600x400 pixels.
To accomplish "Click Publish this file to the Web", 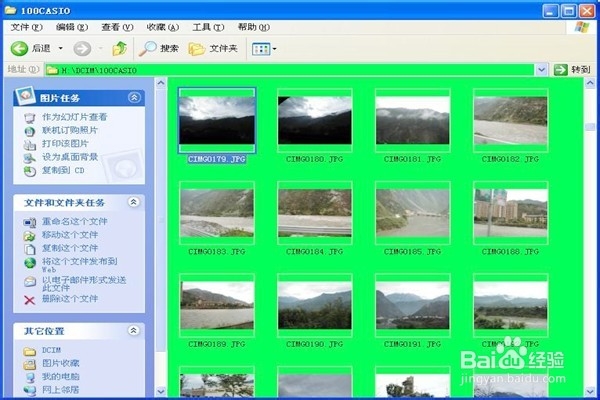I will pos(80,265).
